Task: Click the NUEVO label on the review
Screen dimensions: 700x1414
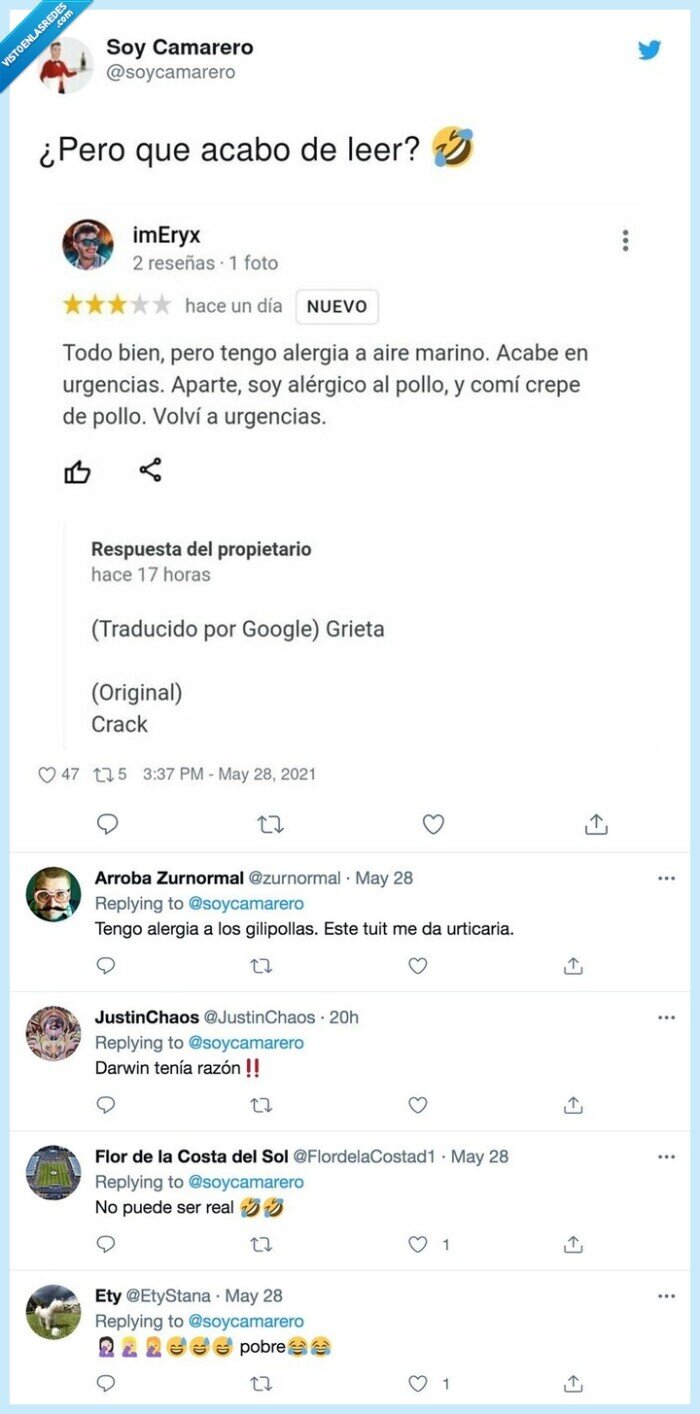Action: pyautogui.click(x=337, y=307)
